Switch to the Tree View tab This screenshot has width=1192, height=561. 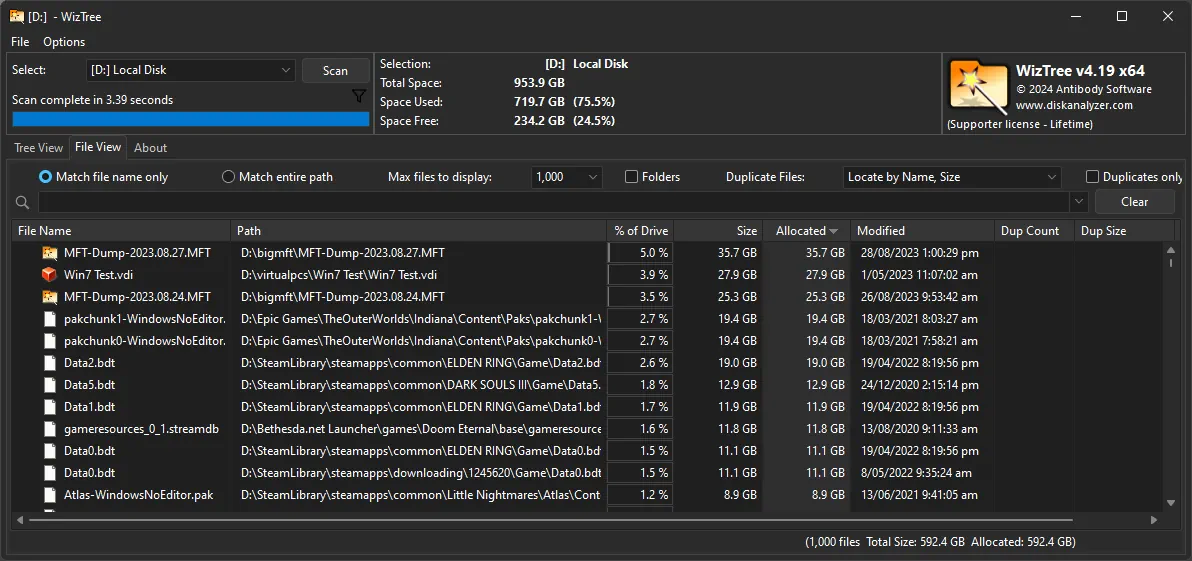(x=39, y=148)
